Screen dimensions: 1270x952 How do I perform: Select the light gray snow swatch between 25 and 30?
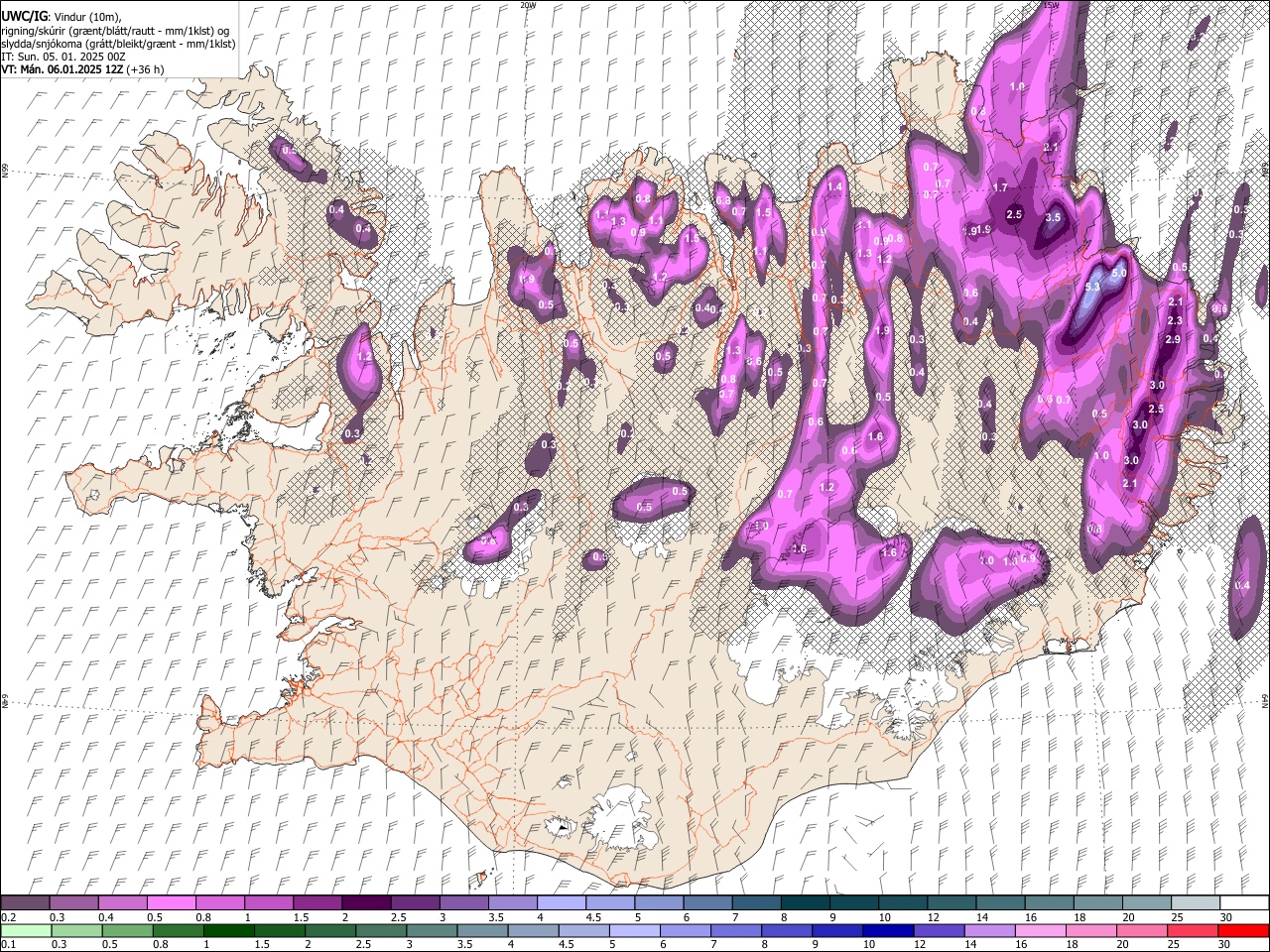(1196, 903)
